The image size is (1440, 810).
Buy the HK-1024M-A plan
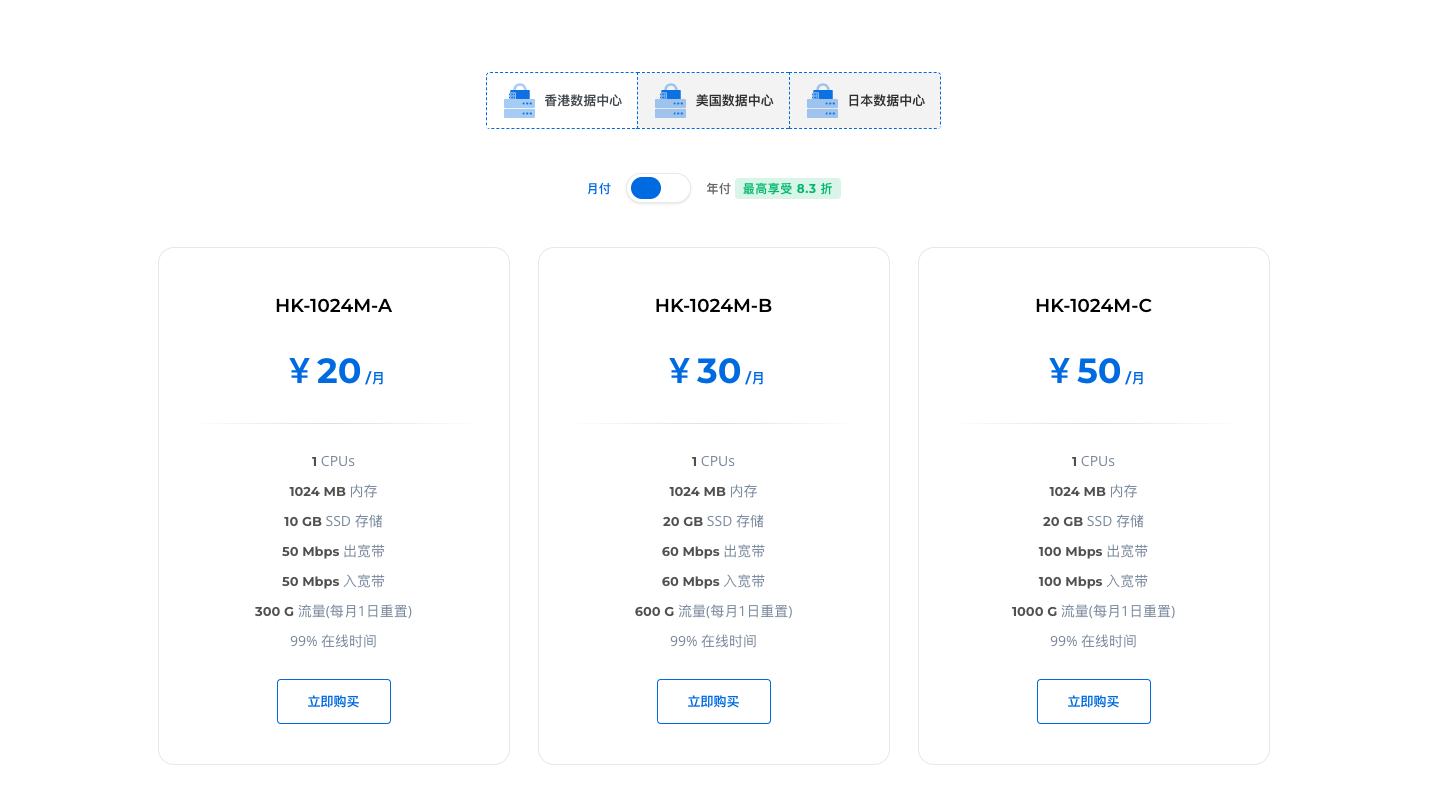click(333, 702)
